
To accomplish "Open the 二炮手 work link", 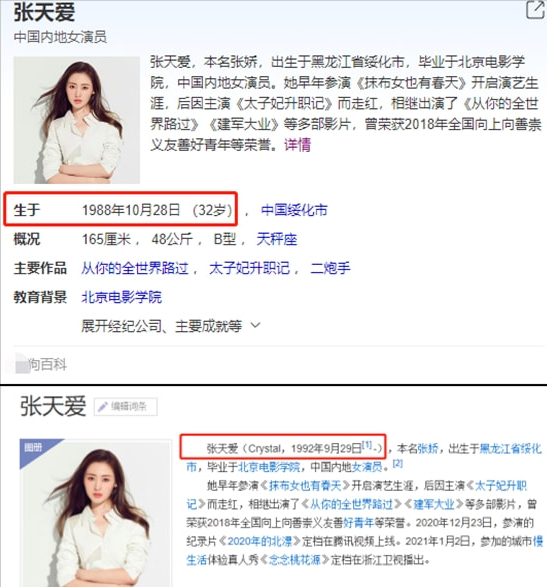I will point(331,268).
